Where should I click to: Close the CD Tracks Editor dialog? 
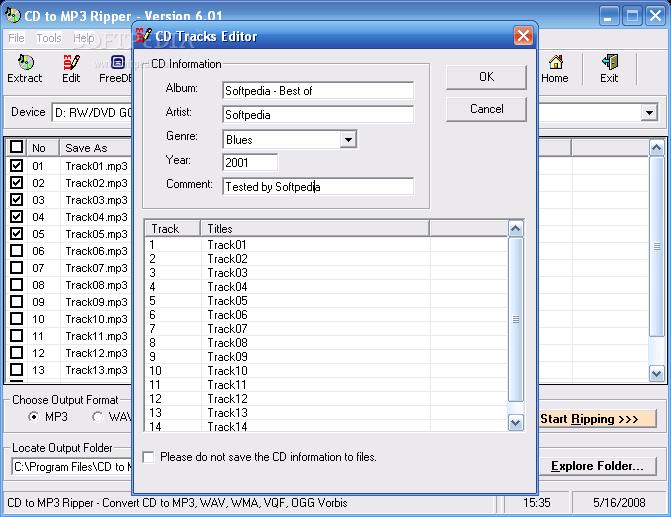(523, 36)
